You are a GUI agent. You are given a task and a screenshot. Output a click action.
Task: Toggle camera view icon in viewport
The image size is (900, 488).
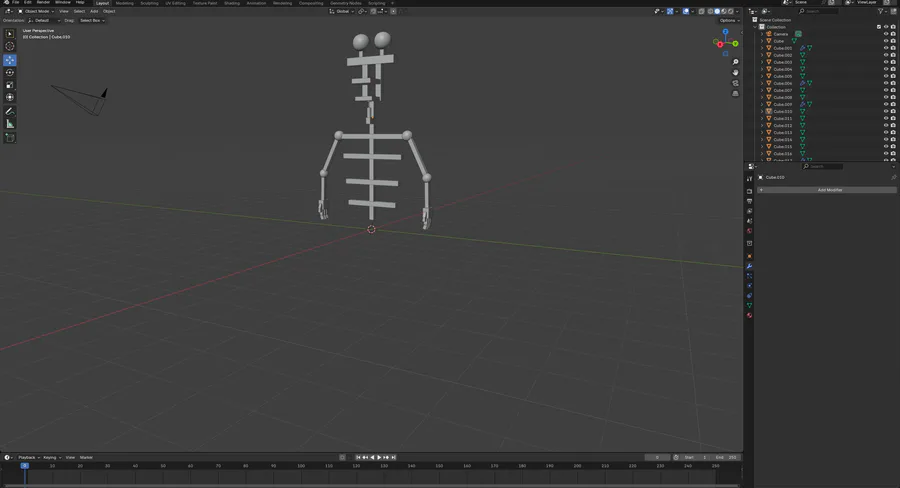click(x=735, y=83)
